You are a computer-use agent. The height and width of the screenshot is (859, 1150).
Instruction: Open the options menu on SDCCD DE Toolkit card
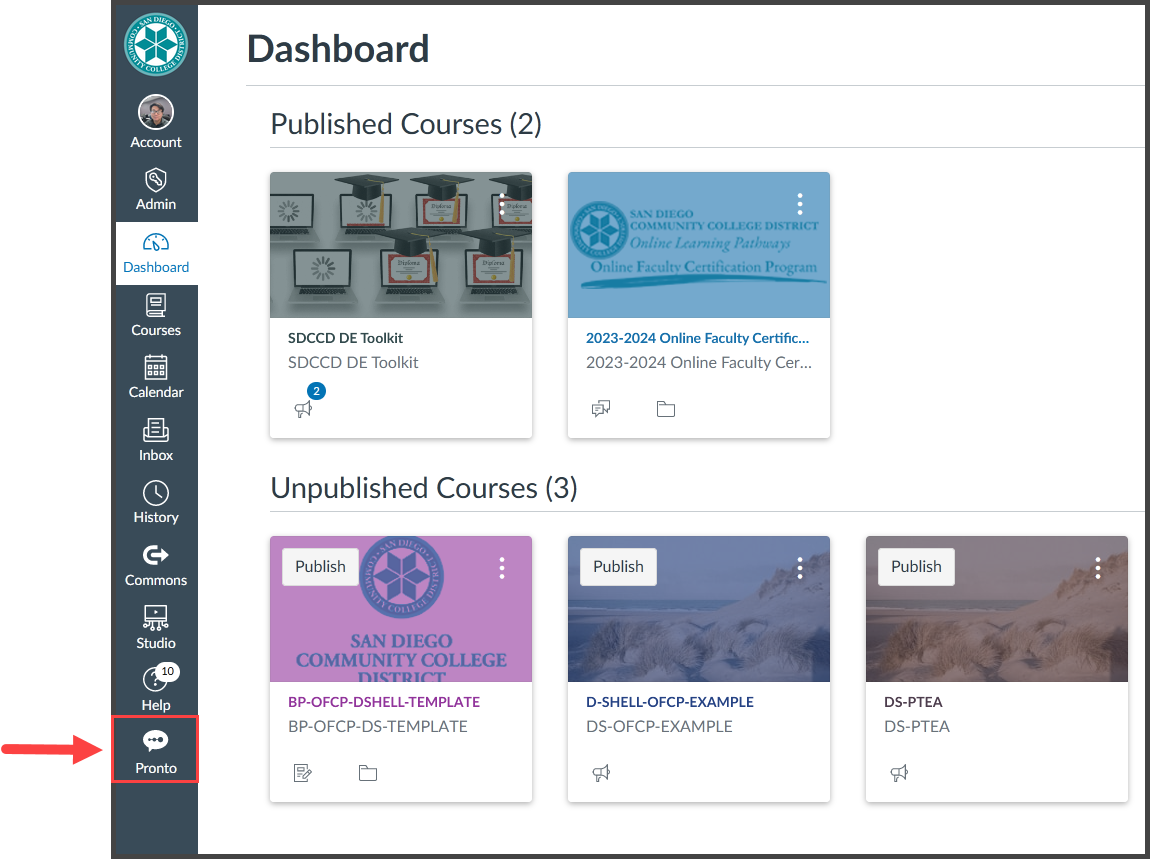point(502,204)
